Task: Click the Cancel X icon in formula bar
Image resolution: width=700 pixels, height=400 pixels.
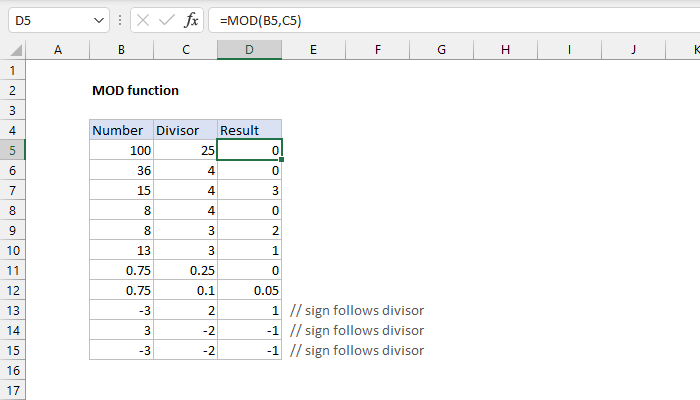Action: [143, 20]
